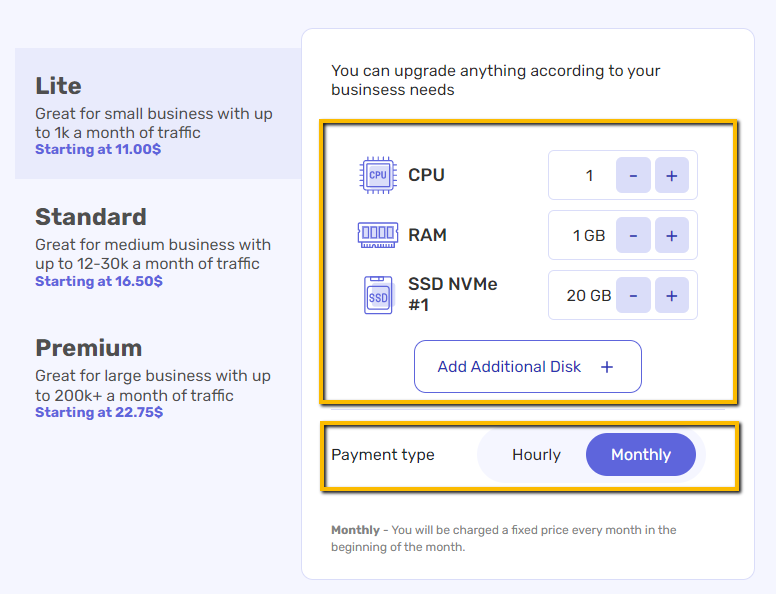The image size is (776, 594).
Task: Choose the Standard plan
Action: pos(158,246)
